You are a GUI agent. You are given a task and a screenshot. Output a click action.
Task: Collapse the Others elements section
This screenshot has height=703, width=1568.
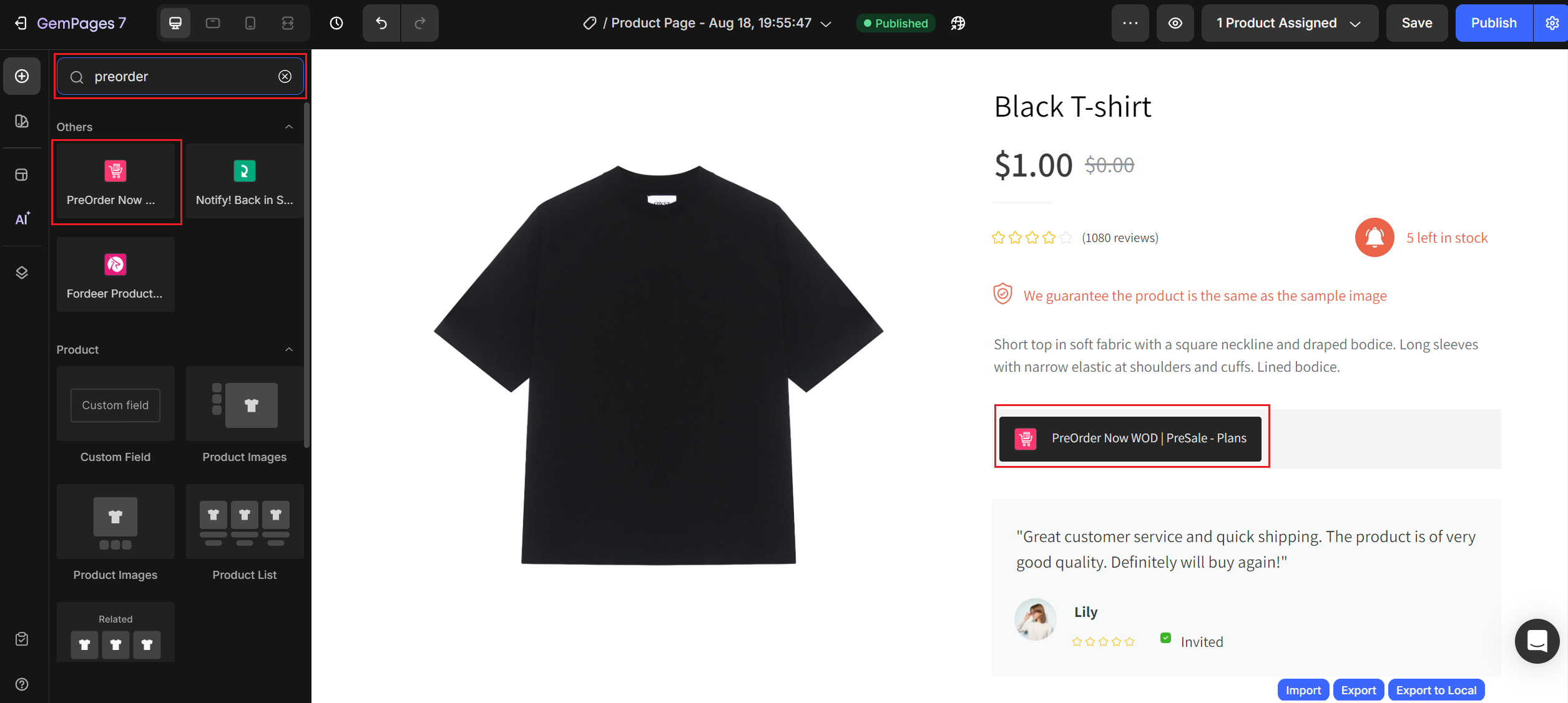tap(289, 127)
